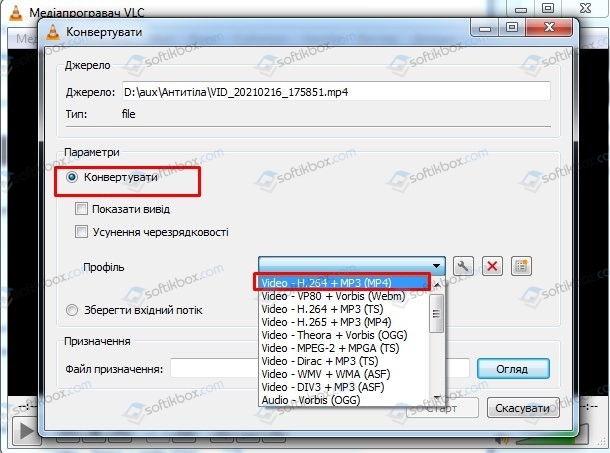
Task: Create a new profile icon
Action: click(x=521, y=267)
